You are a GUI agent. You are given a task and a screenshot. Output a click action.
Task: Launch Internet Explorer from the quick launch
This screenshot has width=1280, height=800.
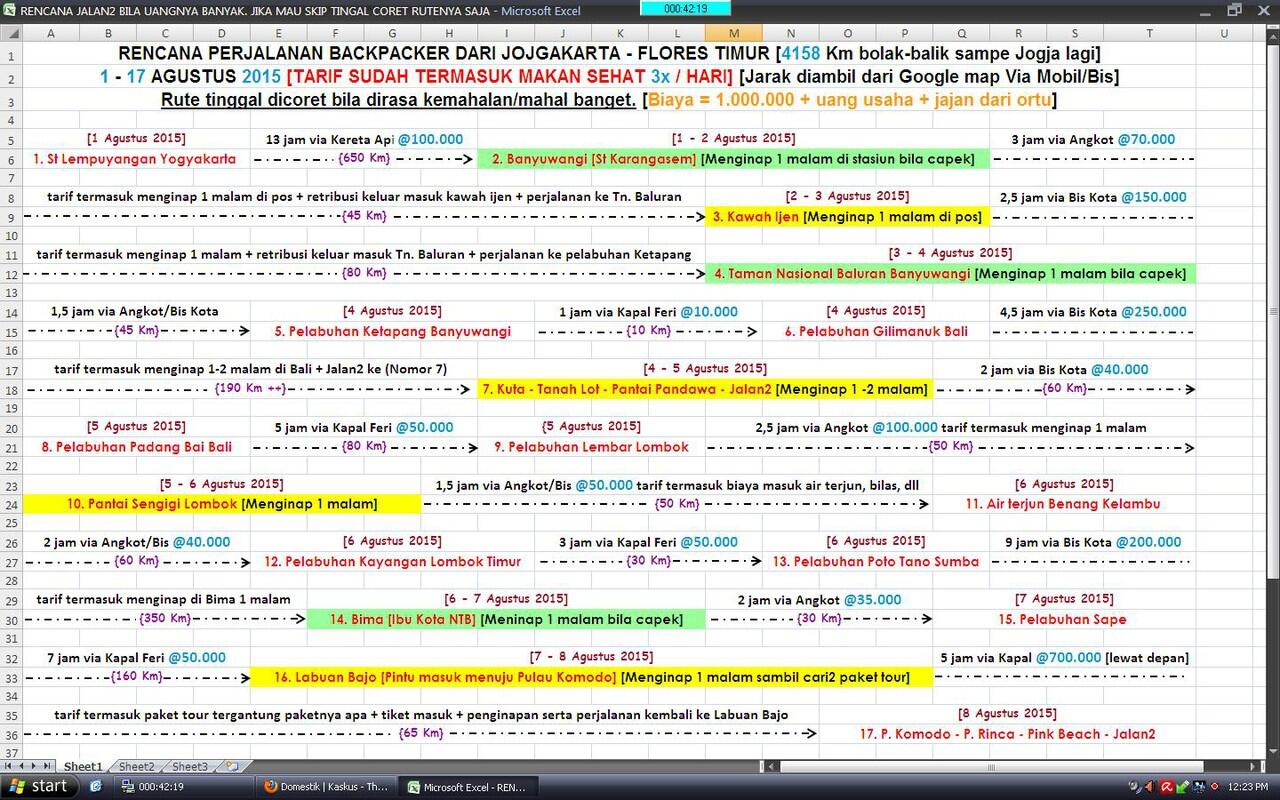tap(95, 787)
